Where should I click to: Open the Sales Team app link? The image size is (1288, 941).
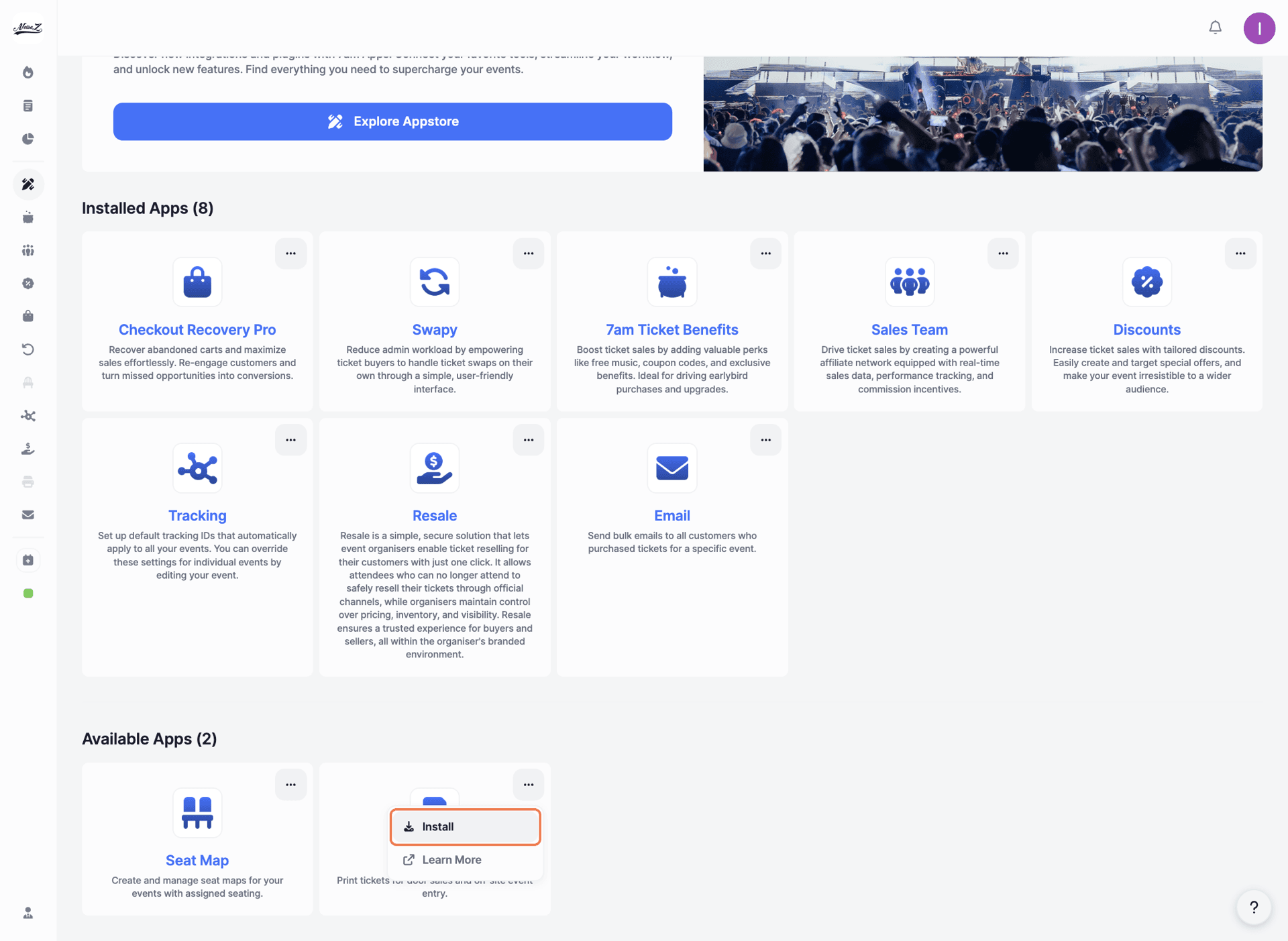(x=909, y=330)
